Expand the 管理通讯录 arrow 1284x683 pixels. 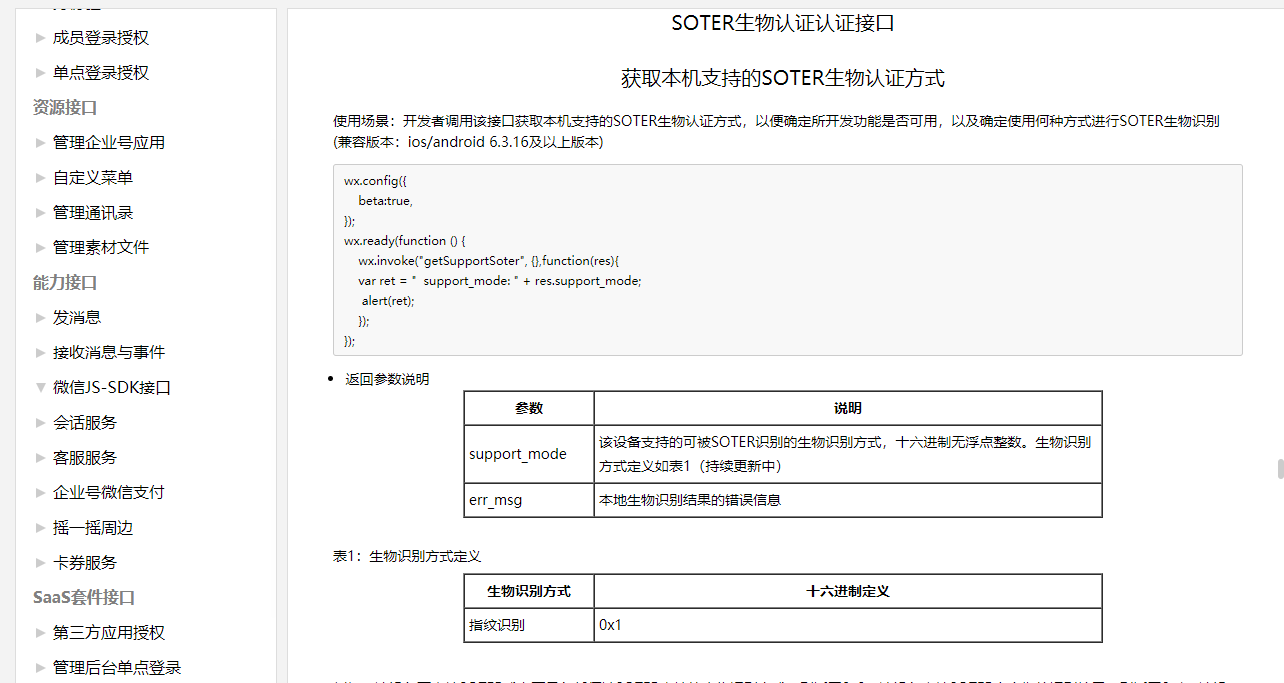pos(40,213)
